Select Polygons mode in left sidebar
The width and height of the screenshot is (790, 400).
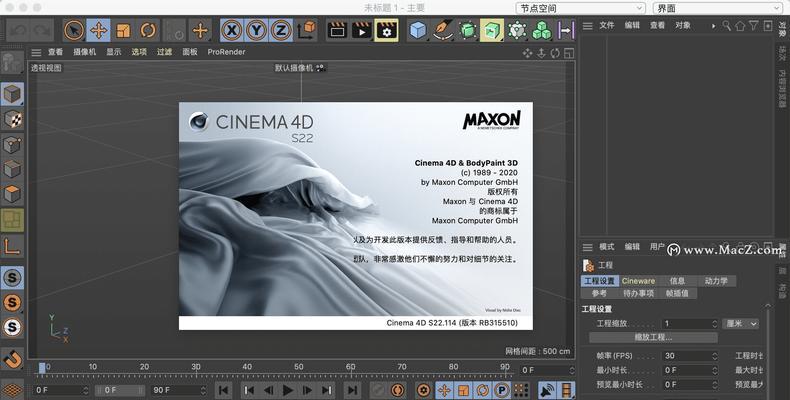(x=12, y=194)
